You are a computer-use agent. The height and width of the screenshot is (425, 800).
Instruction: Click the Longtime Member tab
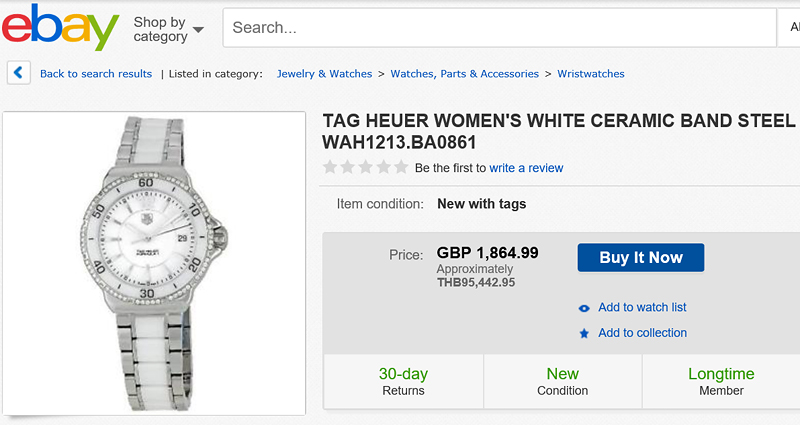[721, 381]
